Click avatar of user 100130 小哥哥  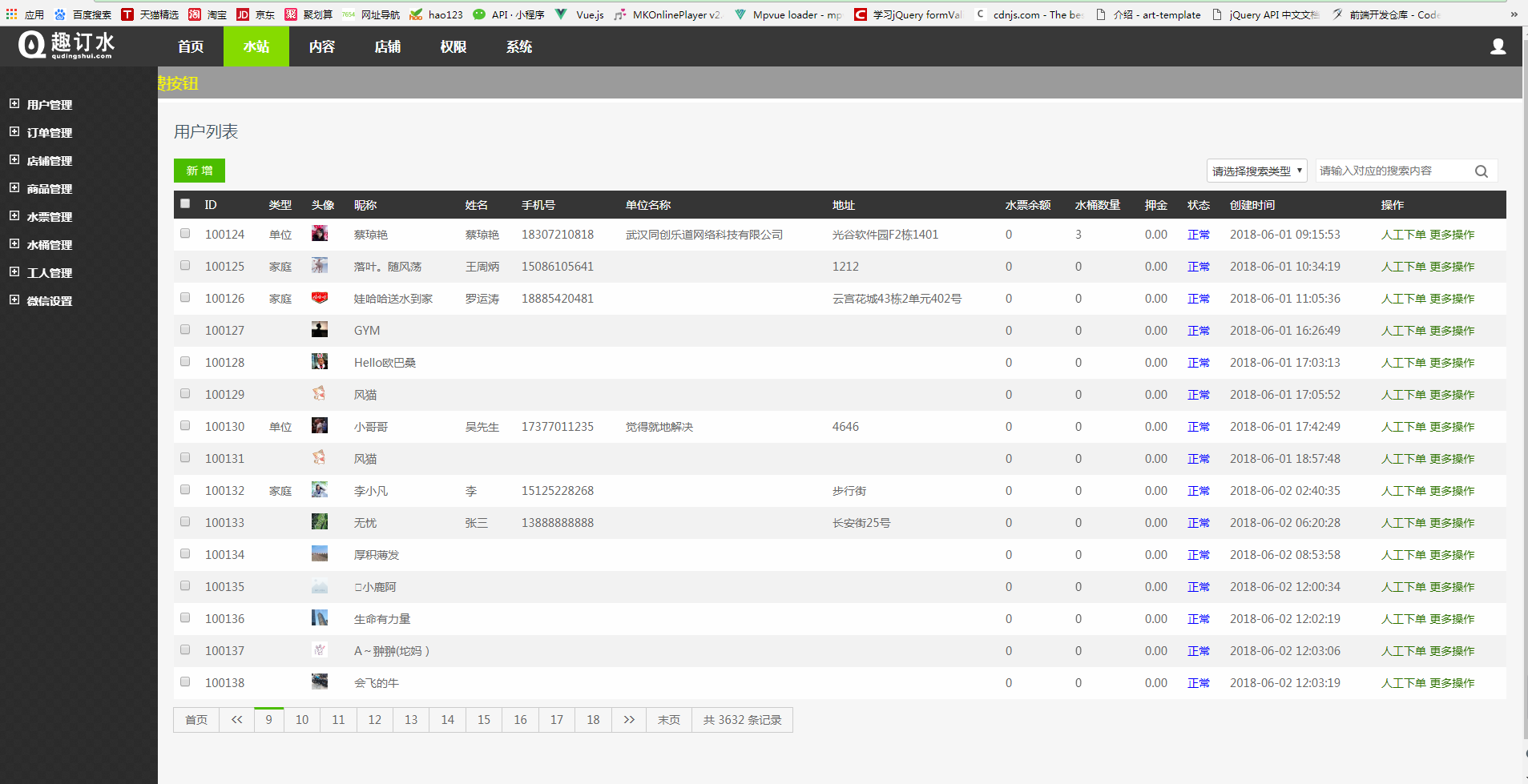(x=319, y=426)
